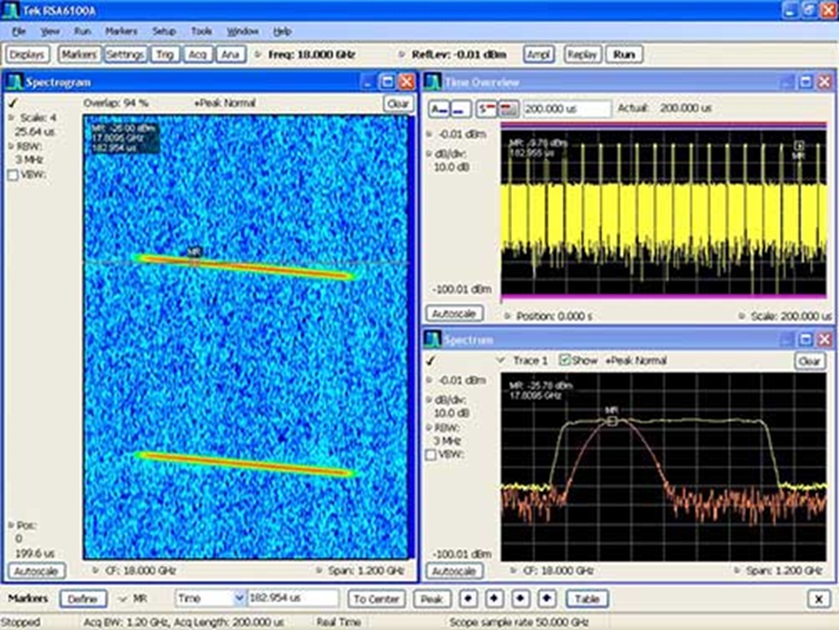Click the Ampl button
The image size is (839, 630).
[x=539, y=55]
